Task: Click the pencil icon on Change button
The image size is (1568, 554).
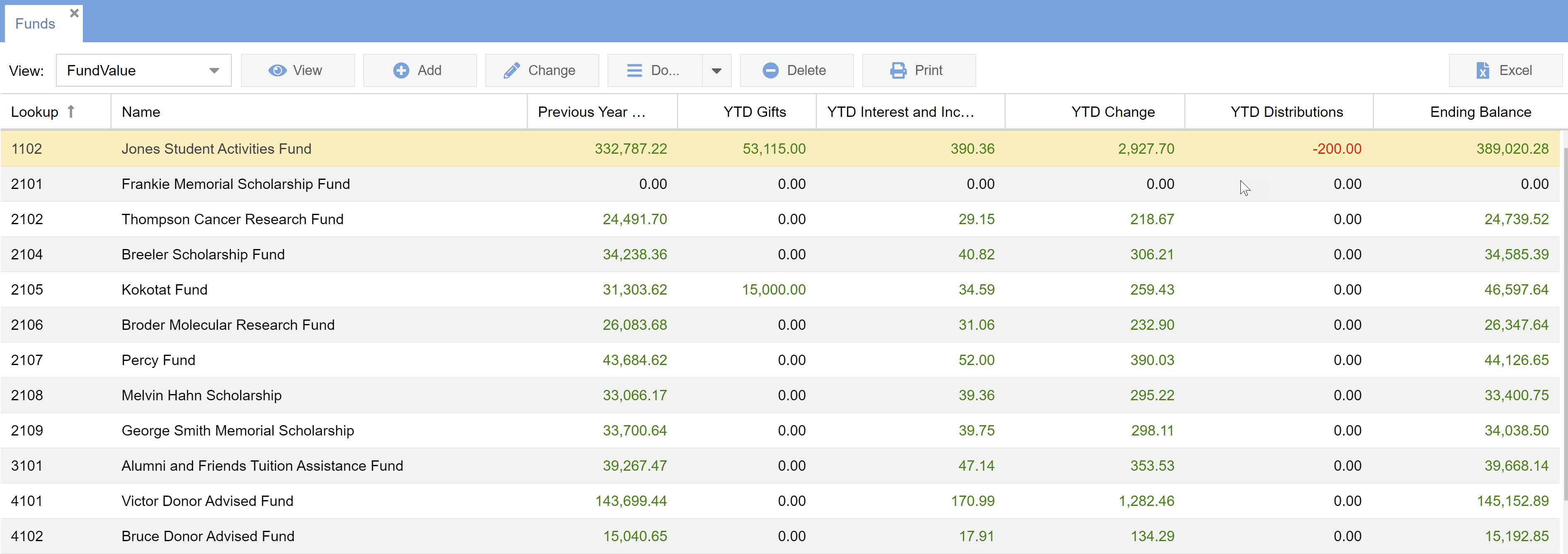Action: [511, 70]
